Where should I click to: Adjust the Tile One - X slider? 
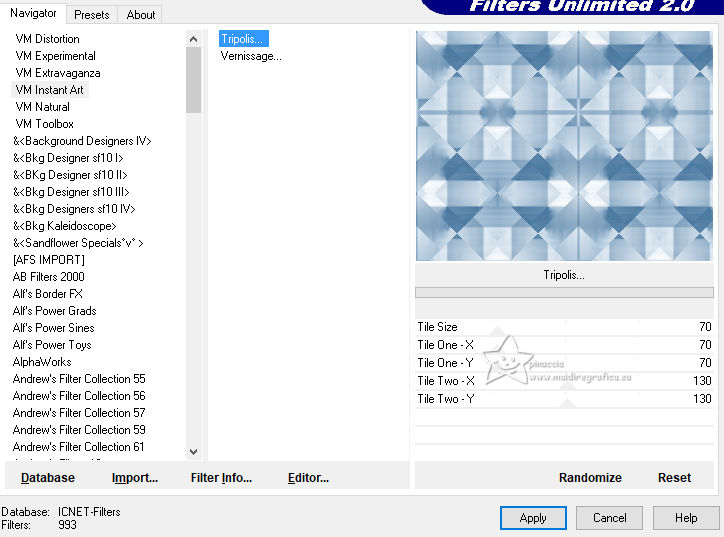click(564, 345)
